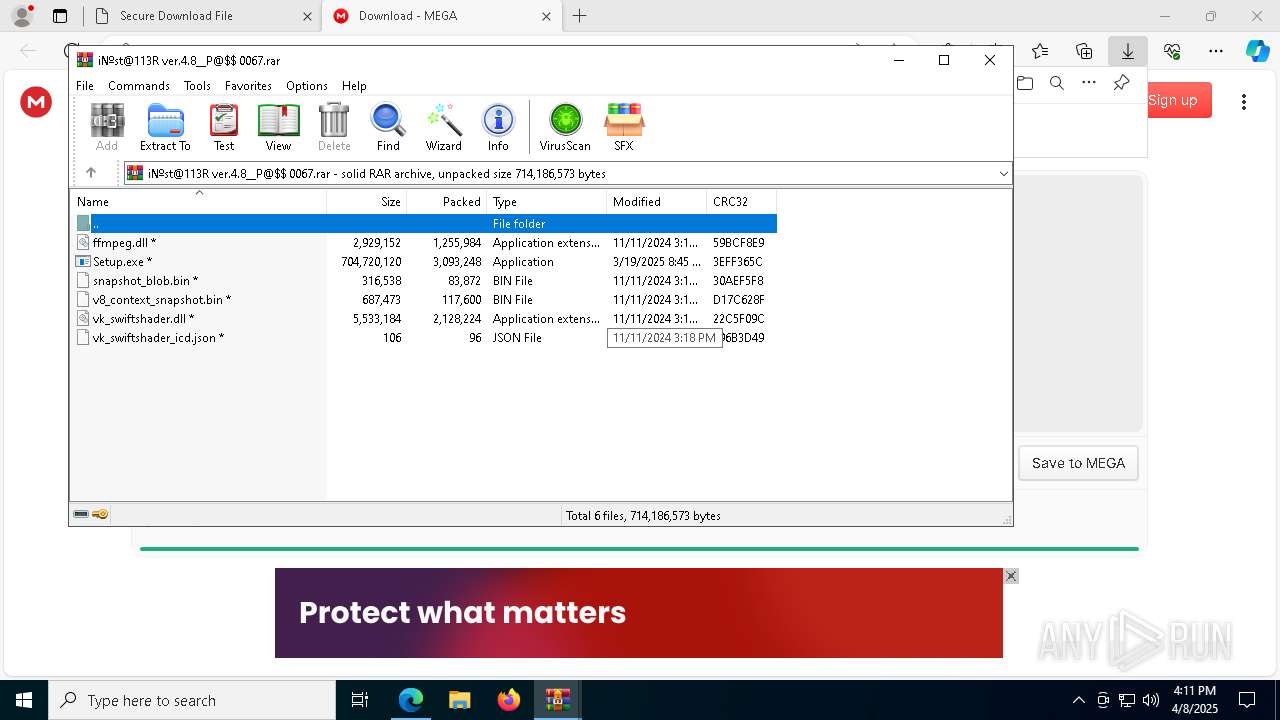Viewport: 1280px width, 720px height.
Task: Open the Help menu
Action: (x=354, y=86)
